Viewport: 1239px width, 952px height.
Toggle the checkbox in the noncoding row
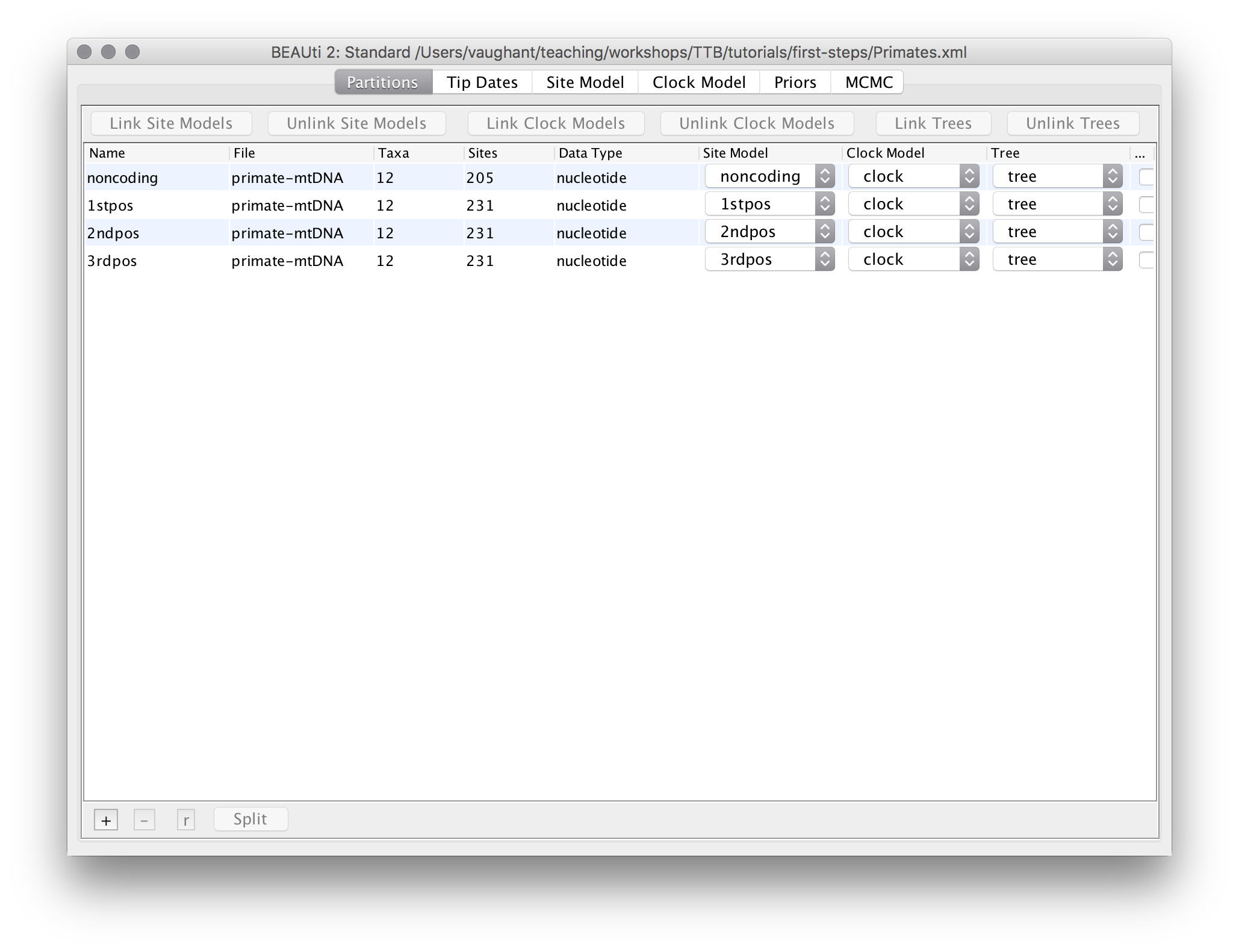click(1146, 177)
